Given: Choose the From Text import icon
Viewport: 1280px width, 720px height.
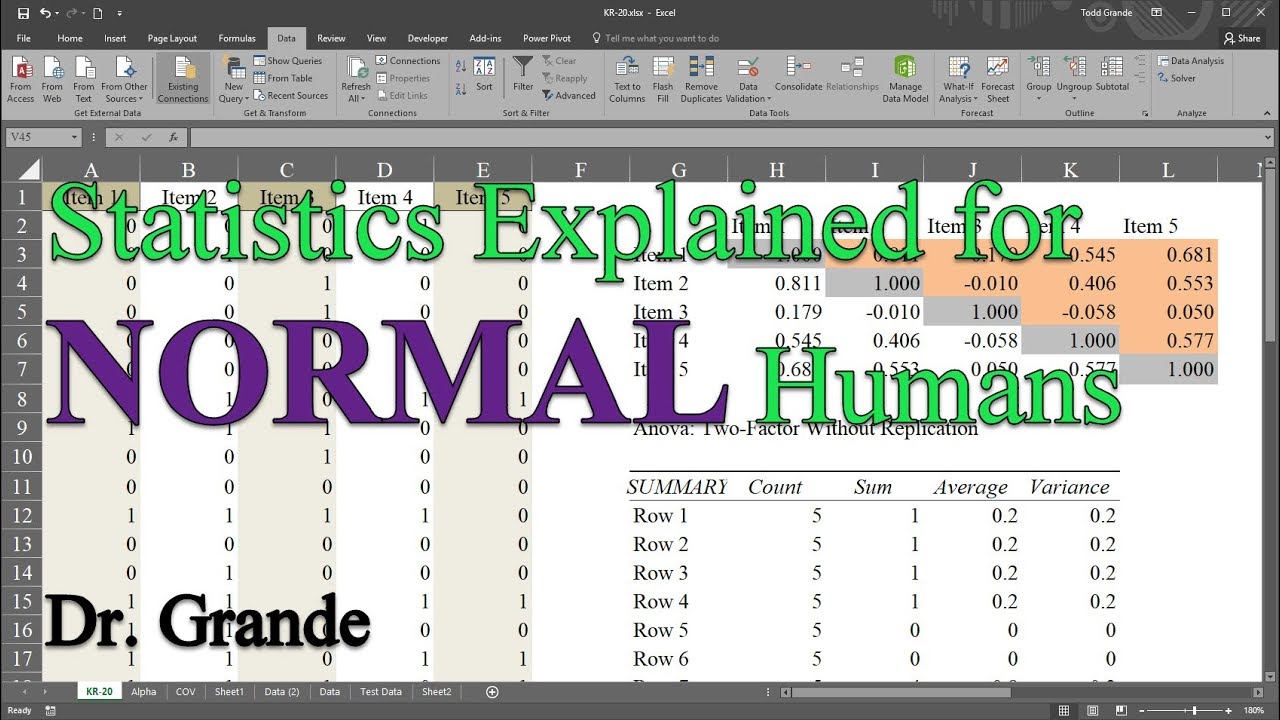Looking at the screenshot, I should (84, 79).
